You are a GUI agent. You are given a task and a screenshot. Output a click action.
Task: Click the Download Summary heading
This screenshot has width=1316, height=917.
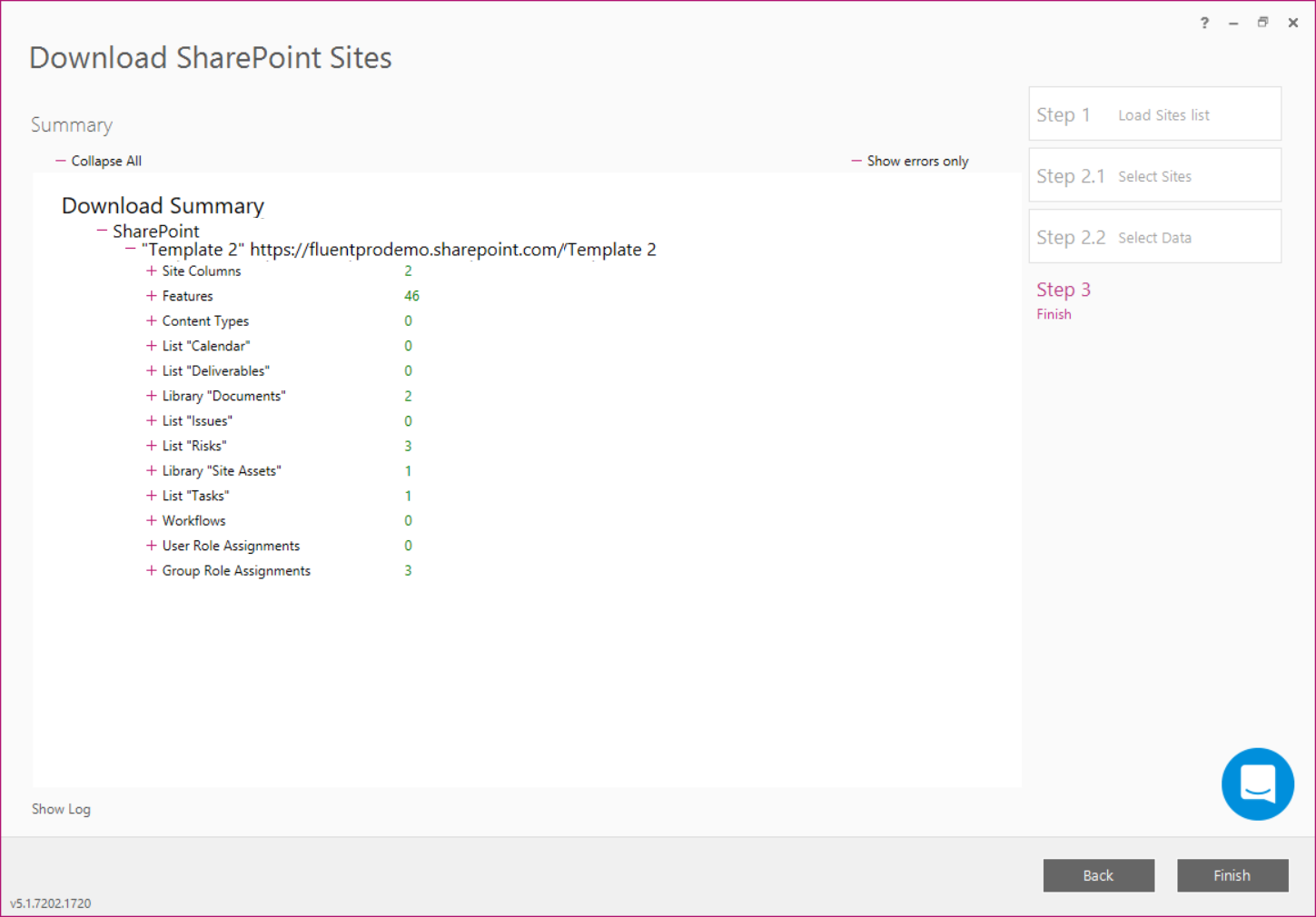pyautogui.click(x=163, y=206)
